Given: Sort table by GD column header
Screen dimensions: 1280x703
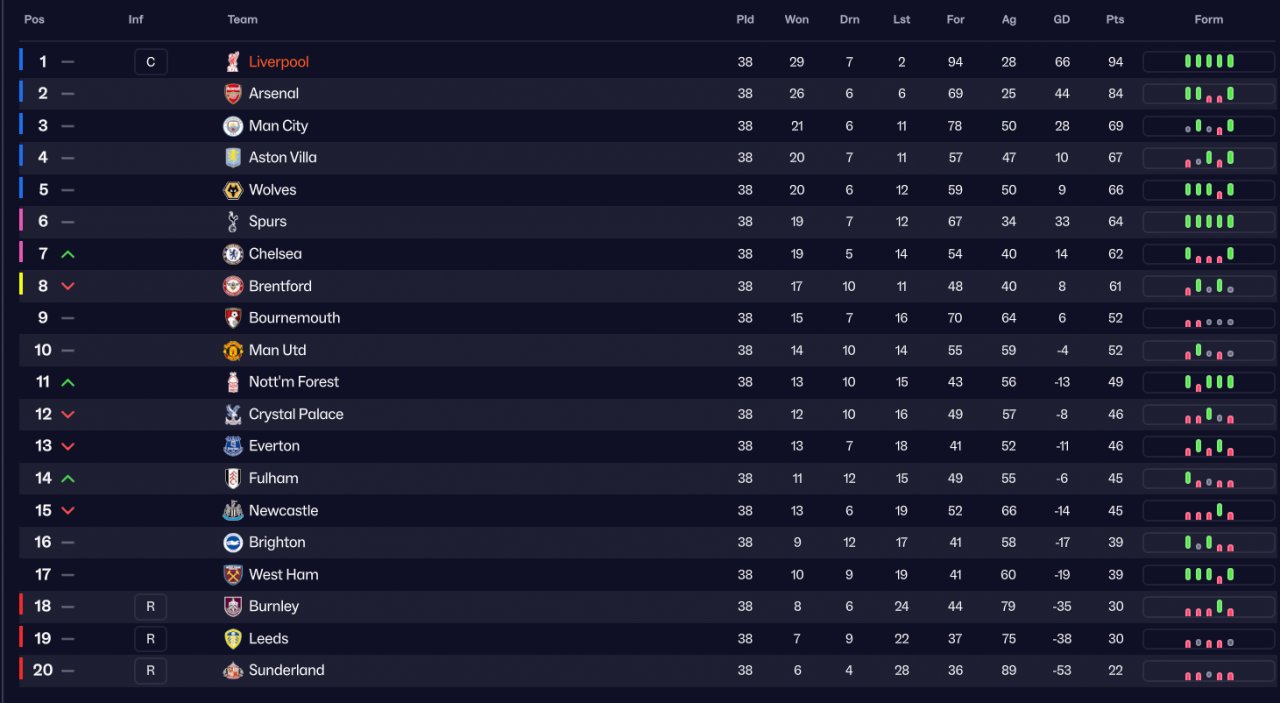Looking at the screenshot, I should [1062, 19].
